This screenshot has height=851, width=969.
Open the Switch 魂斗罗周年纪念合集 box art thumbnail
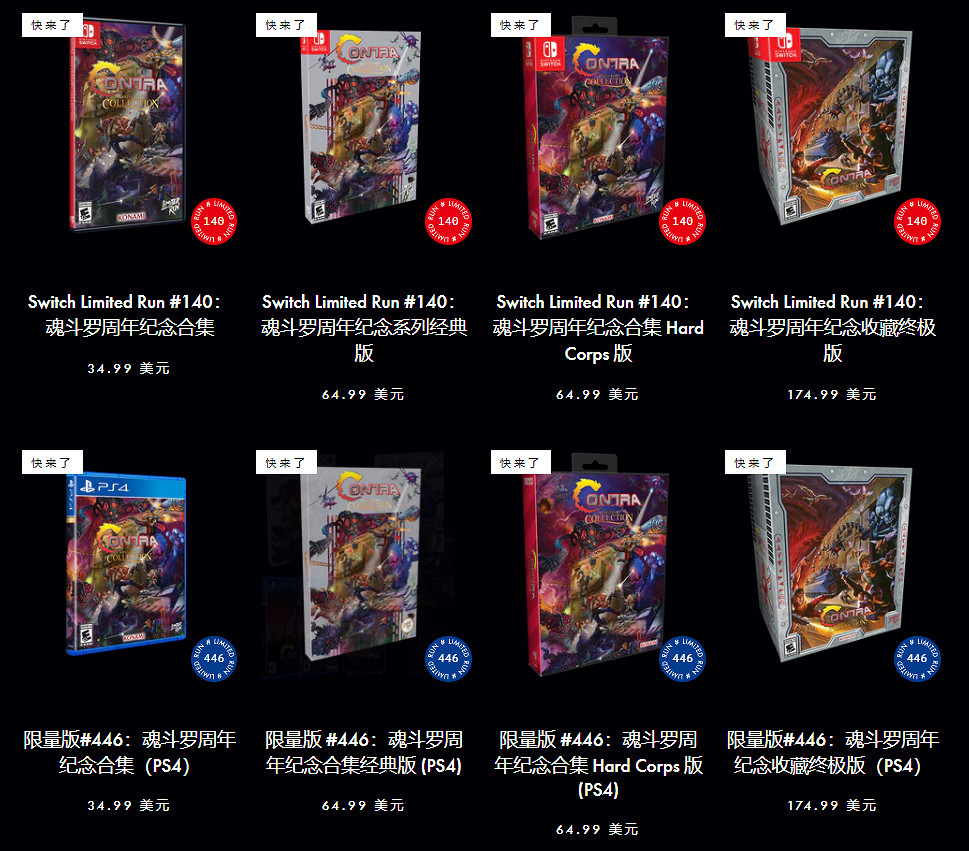point(127,125)
